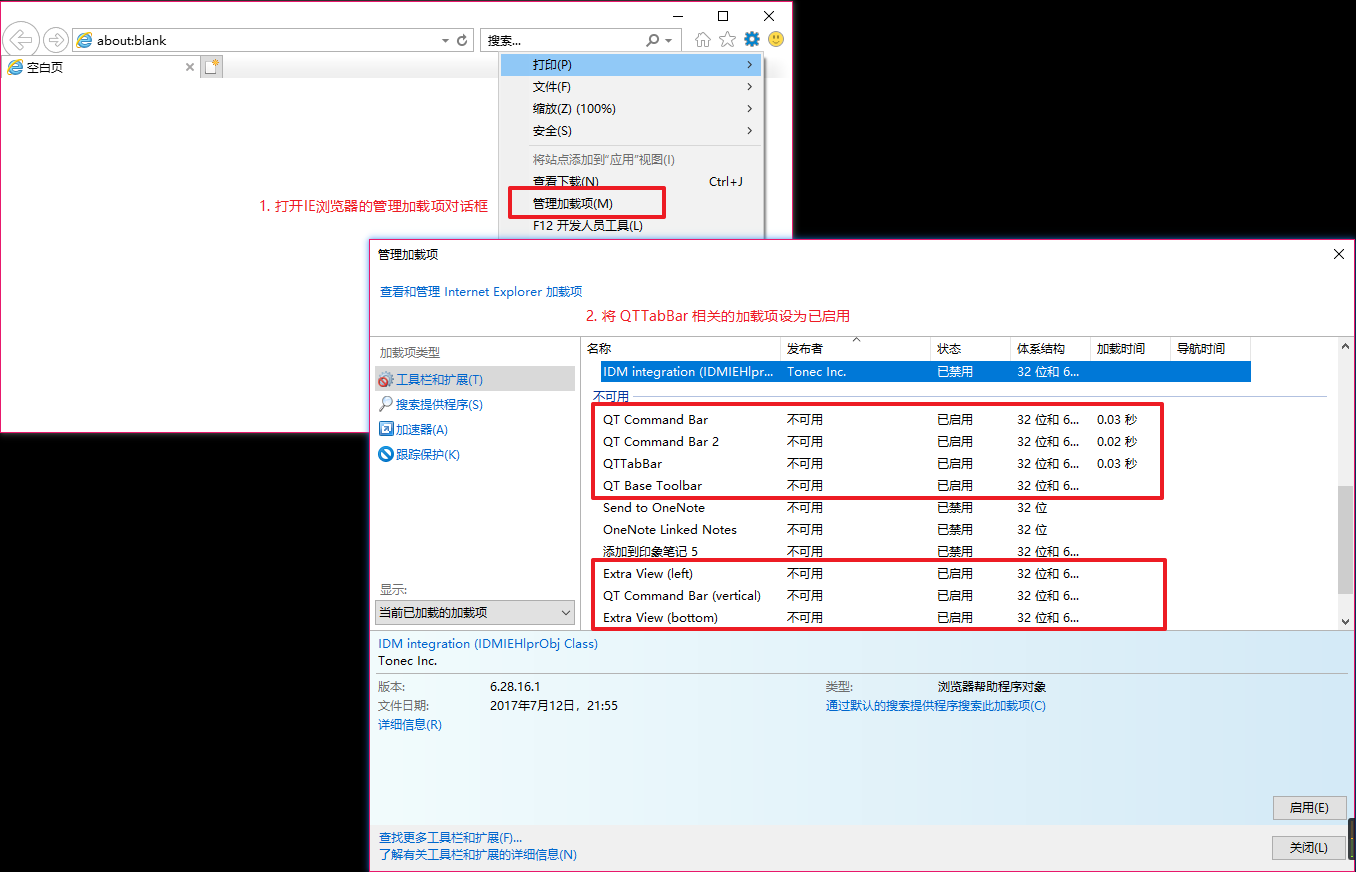The height and width of the screenshot is (872, 1356).
Task: Click the IE home icon
Action: tap(702, 39)
